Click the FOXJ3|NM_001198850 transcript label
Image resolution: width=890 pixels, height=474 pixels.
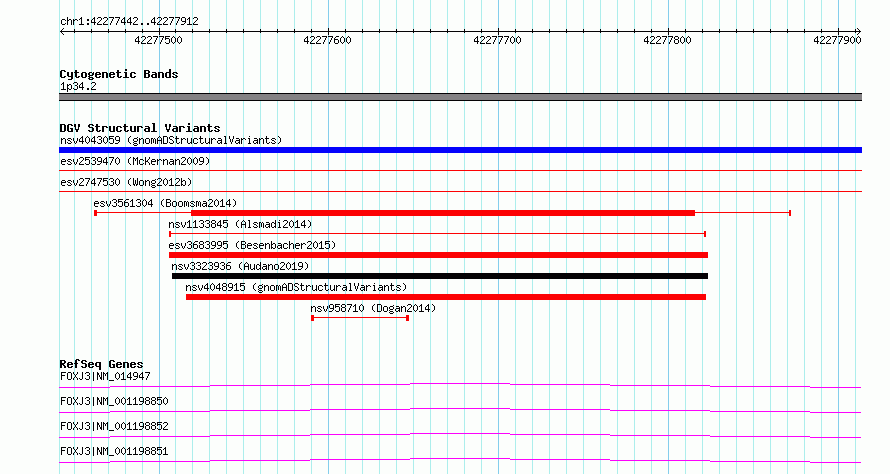point(114,401)
